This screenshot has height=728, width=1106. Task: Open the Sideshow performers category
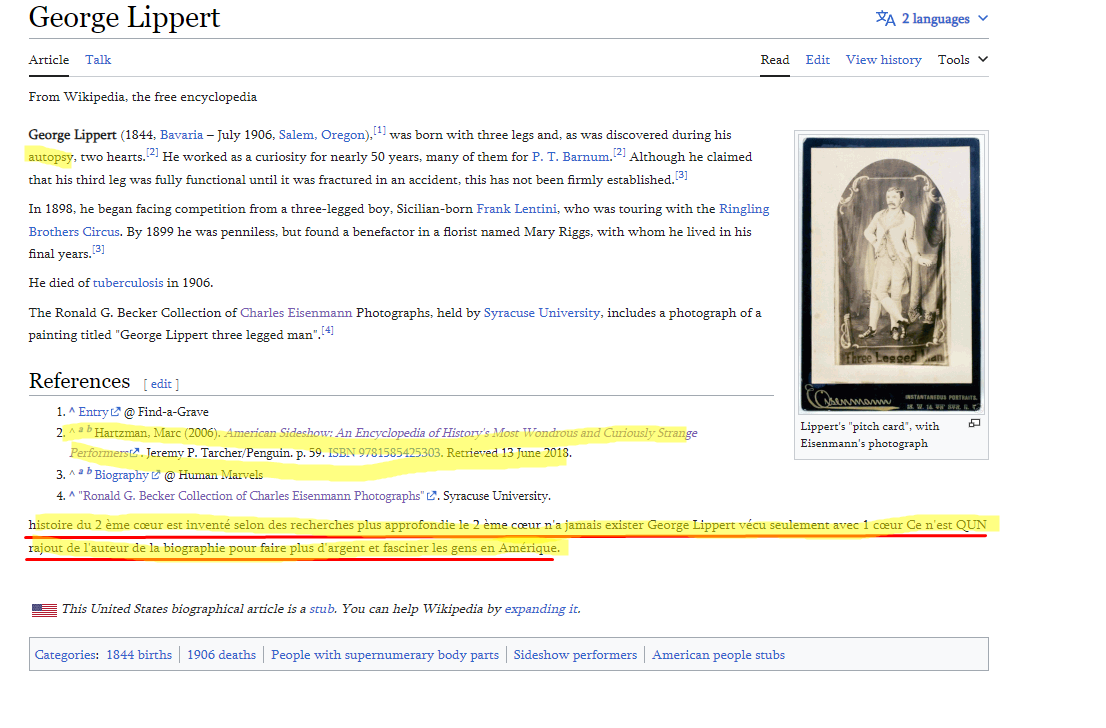(x=575, y=655)
